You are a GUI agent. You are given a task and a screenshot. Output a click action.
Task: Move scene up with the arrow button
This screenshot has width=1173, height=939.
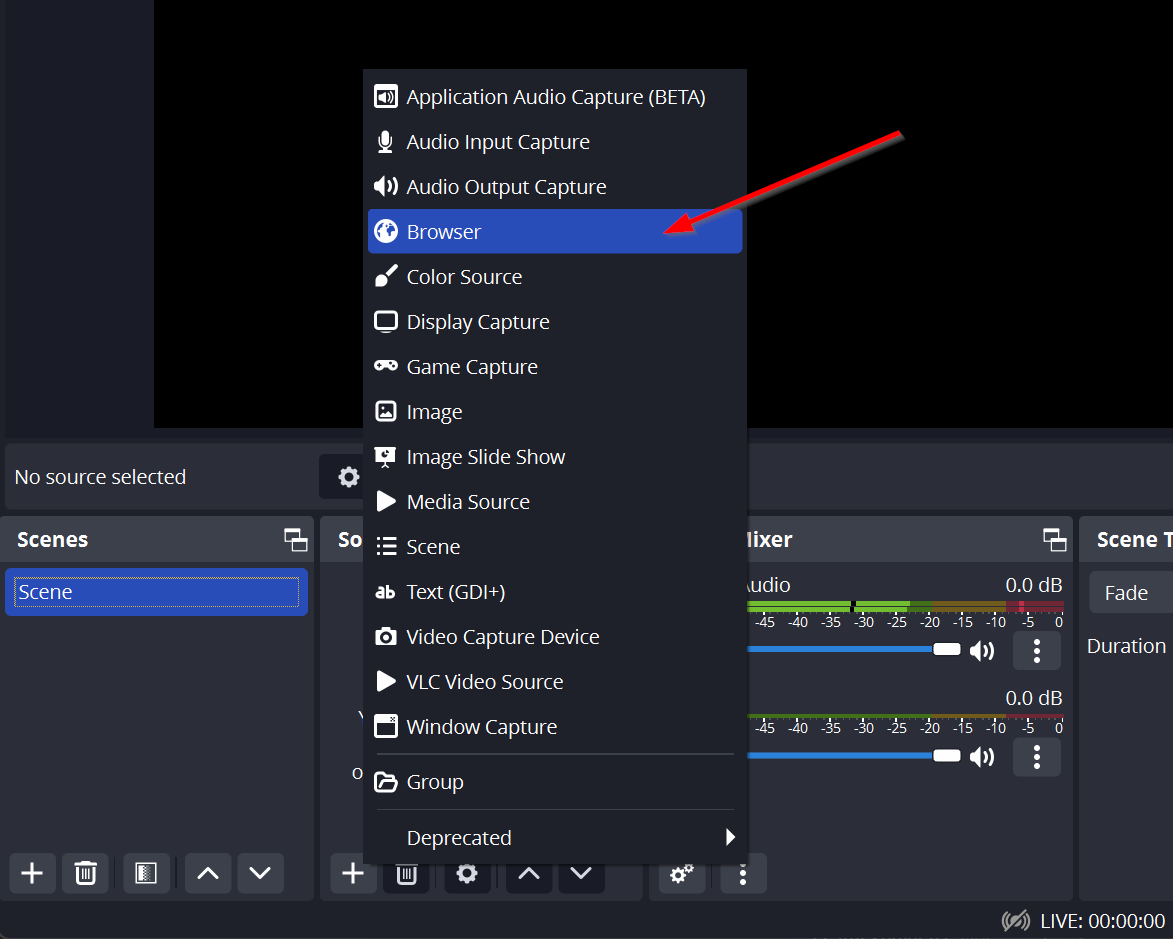pyautogui.click(x=207, y=873)
